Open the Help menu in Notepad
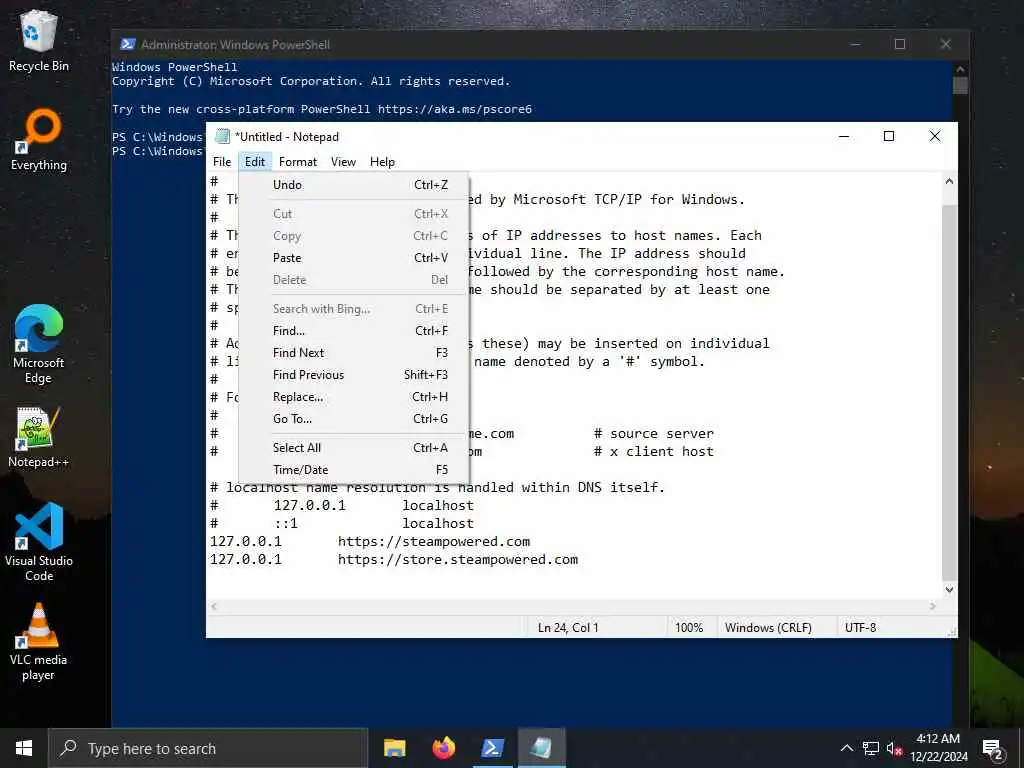 (382, 162)
